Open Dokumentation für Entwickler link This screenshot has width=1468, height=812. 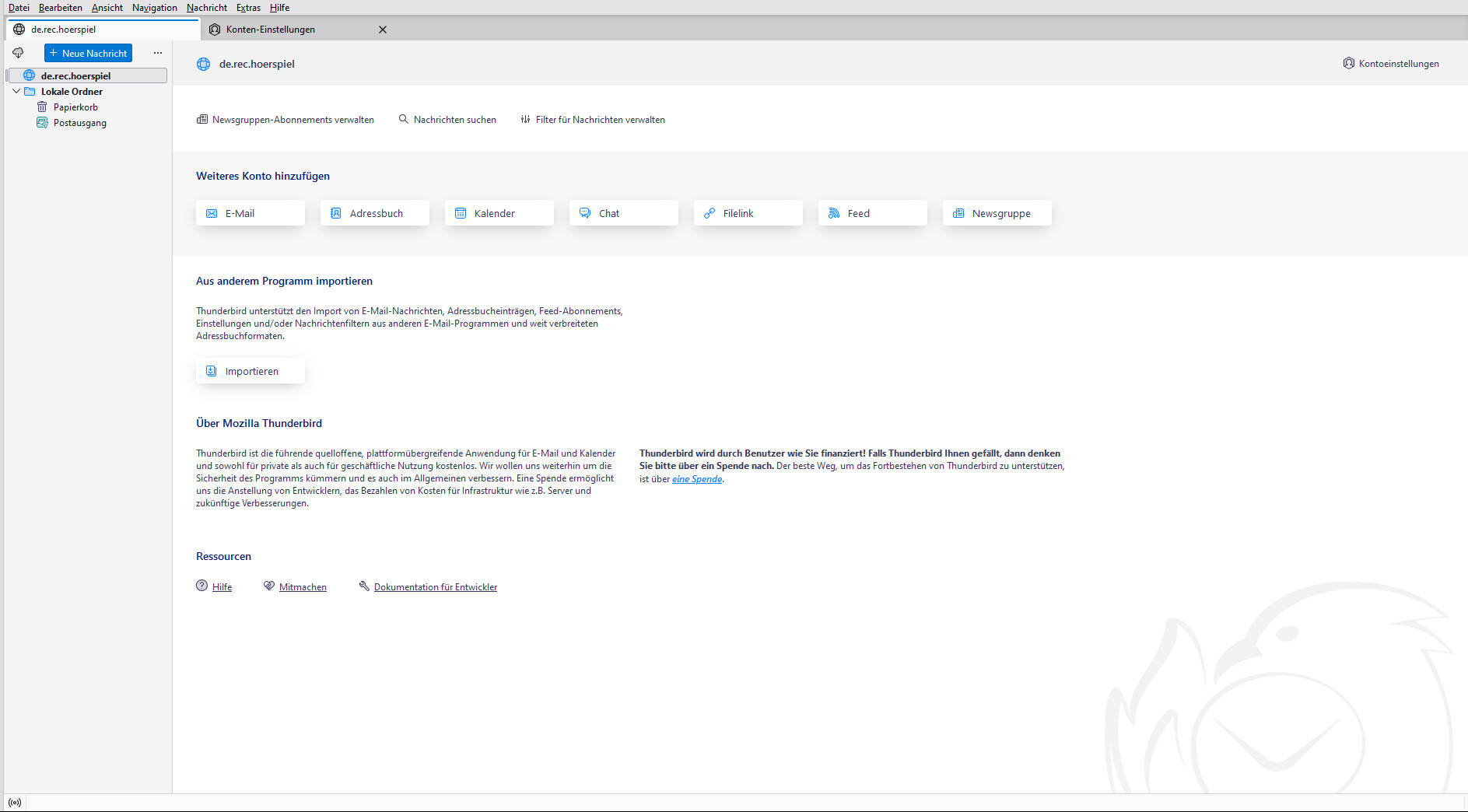point(436,587)
